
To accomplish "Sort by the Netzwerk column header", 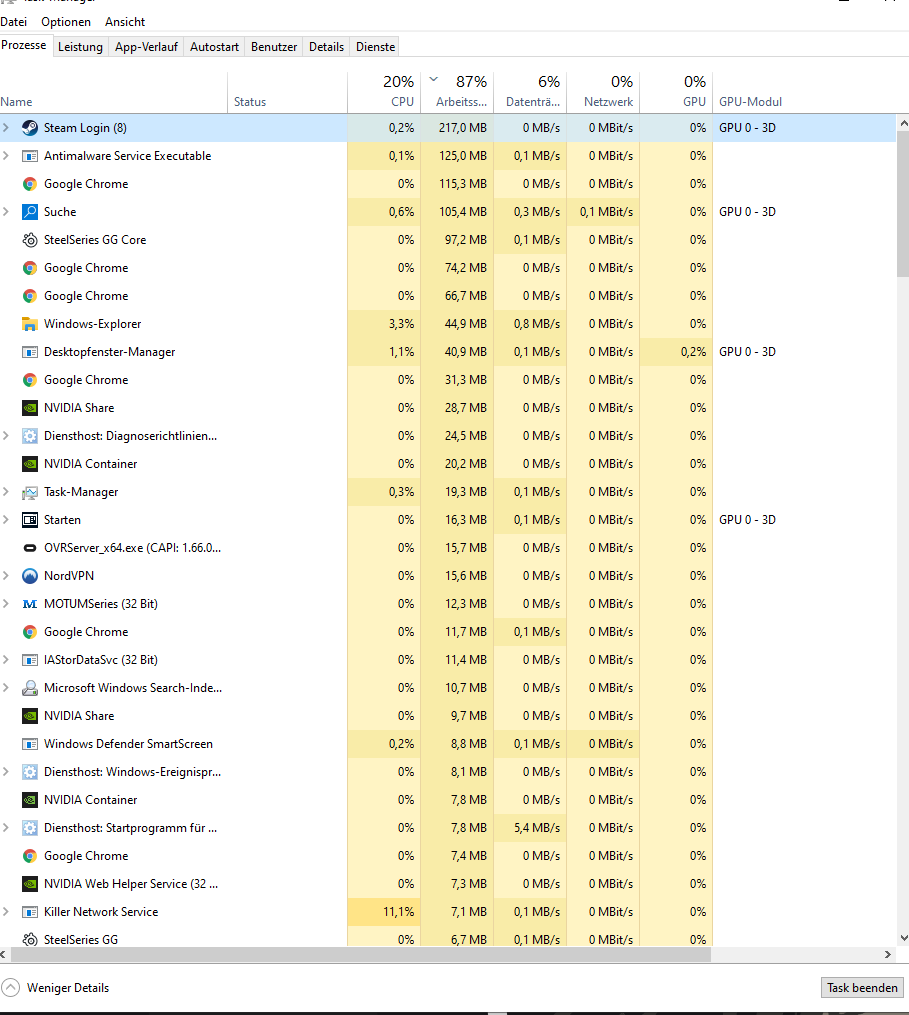I will pyautogui.click(x=603, y=92).
